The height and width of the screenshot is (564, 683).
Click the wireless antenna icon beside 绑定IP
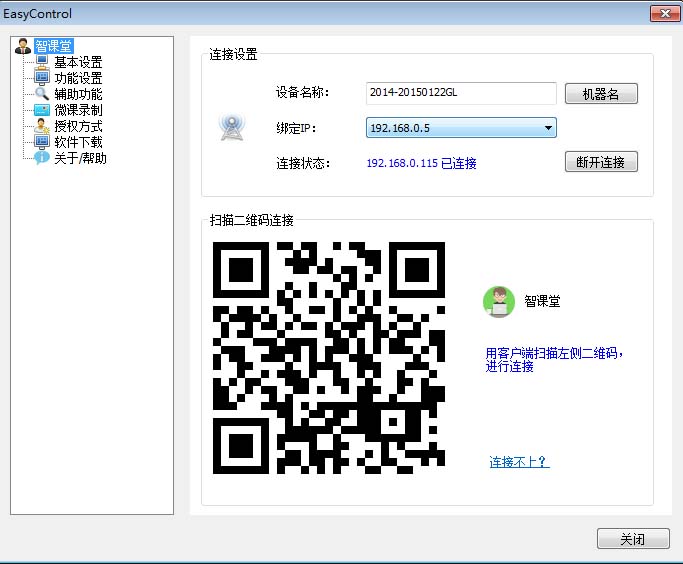click(x=231, y=128)
